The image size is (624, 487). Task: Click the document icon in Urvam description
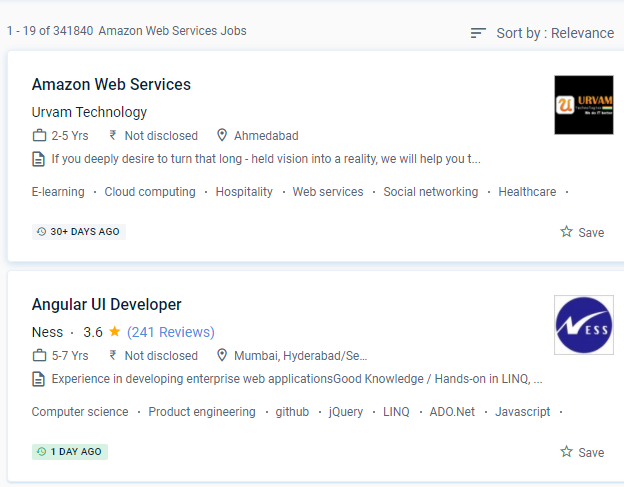point(39,159)
